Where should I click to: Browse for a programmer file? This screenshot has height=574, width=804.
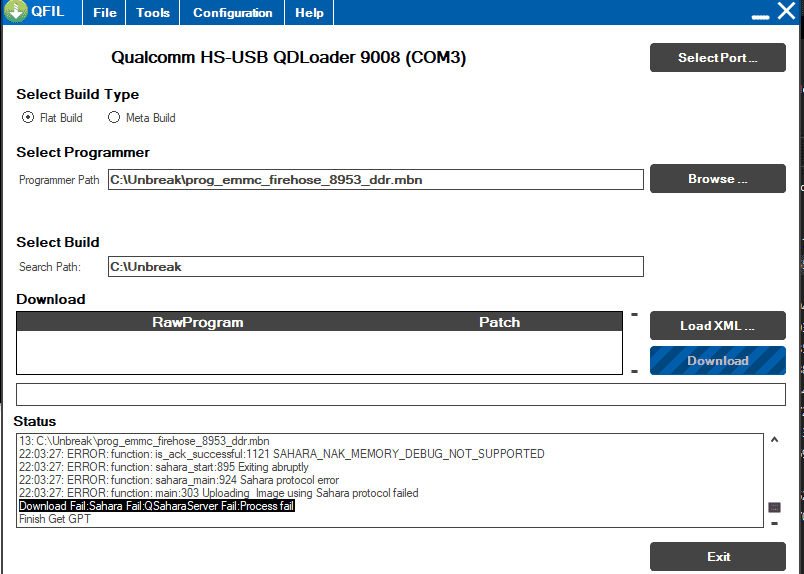click(x=717, y=179)
